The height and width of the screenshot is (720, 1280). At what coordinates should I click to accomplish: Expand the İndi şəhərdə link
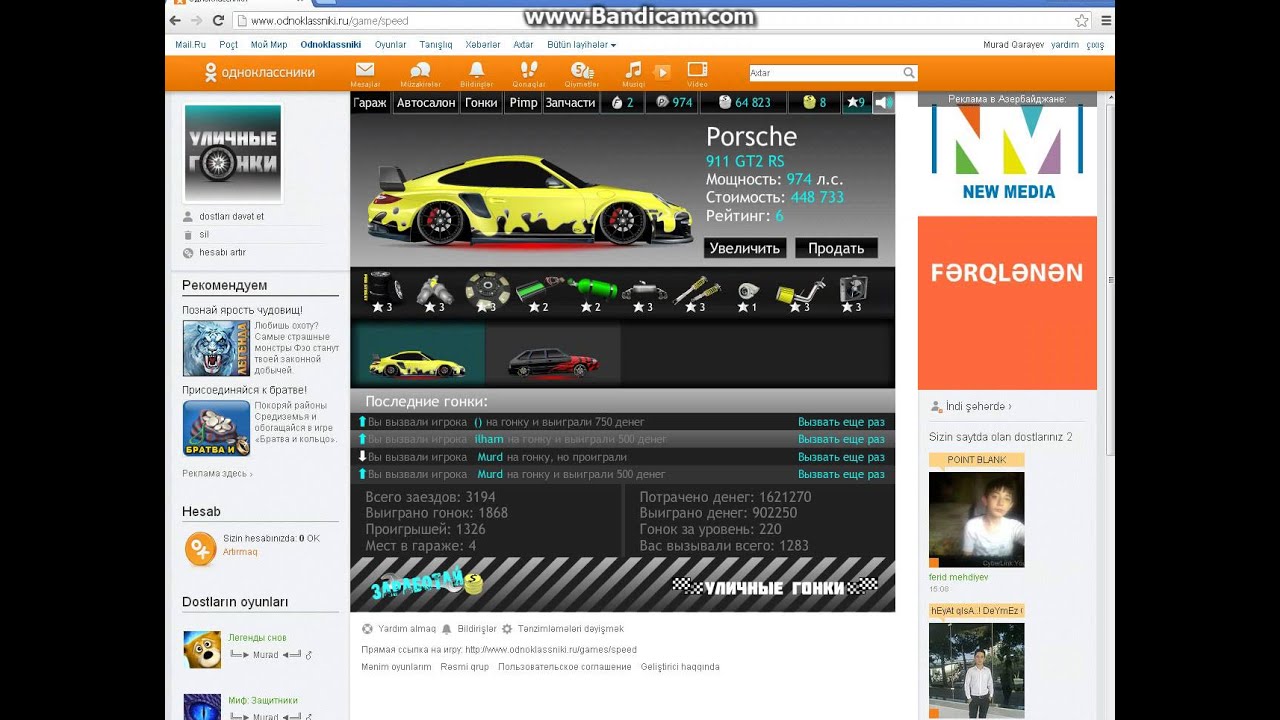coord(978,407)
